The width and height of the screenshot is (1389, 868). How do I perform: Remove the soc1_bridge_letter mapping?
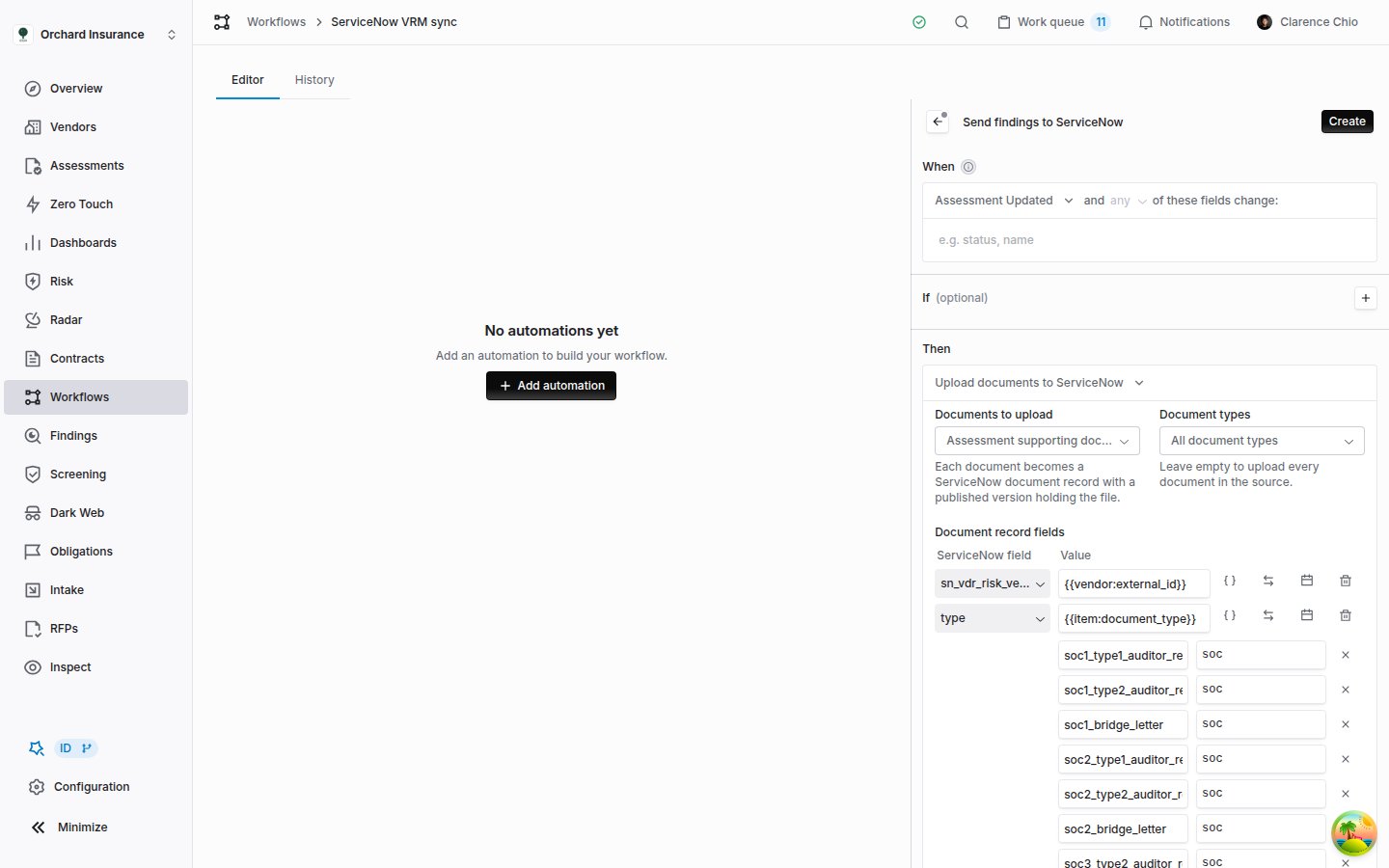click(x=1346, y=724)
